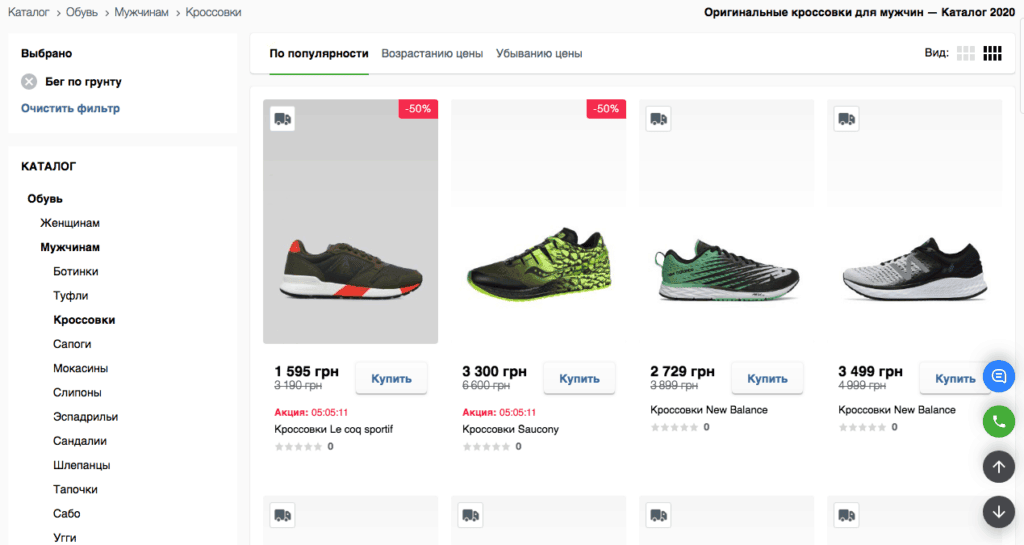Click star rating under Saucony sneakers

point(487,446)
